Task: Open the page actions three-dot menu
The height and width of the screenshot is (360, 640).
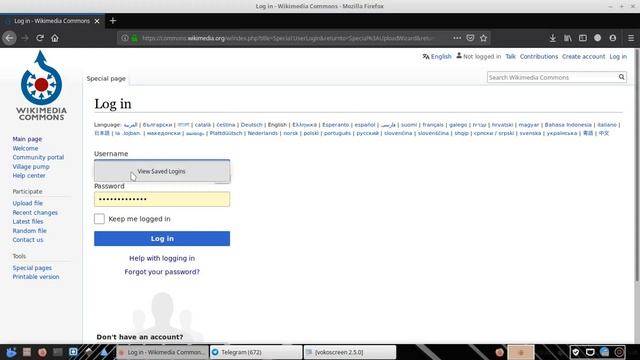Action: [457, 38]
